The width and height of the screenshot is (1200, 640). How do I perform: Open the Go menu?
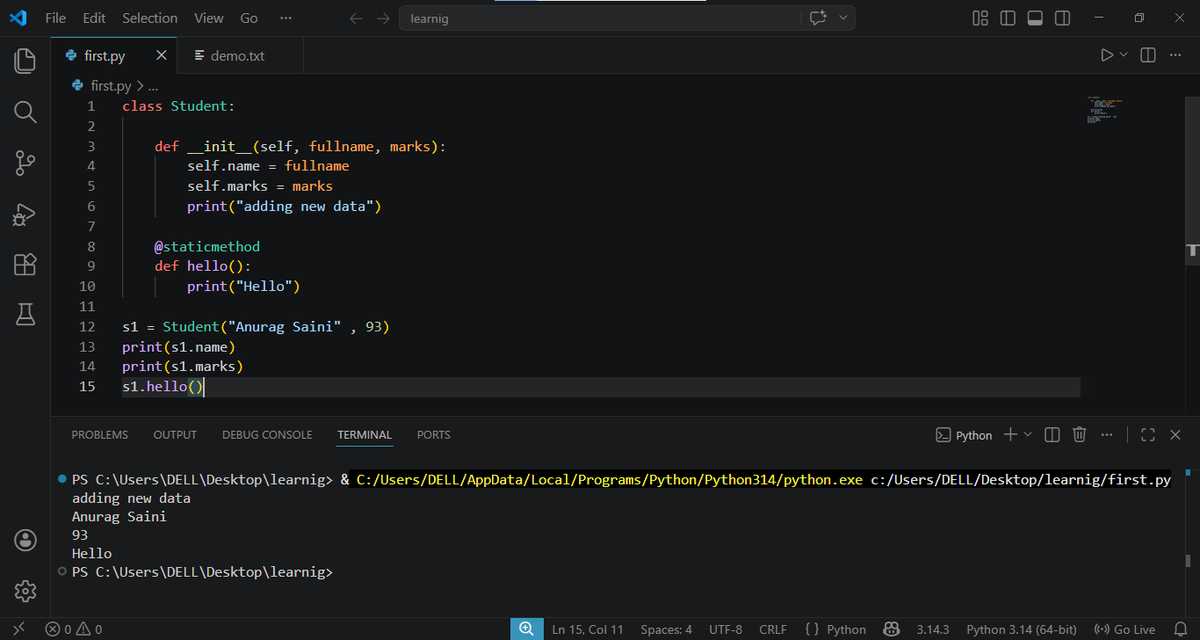point(249,18)
